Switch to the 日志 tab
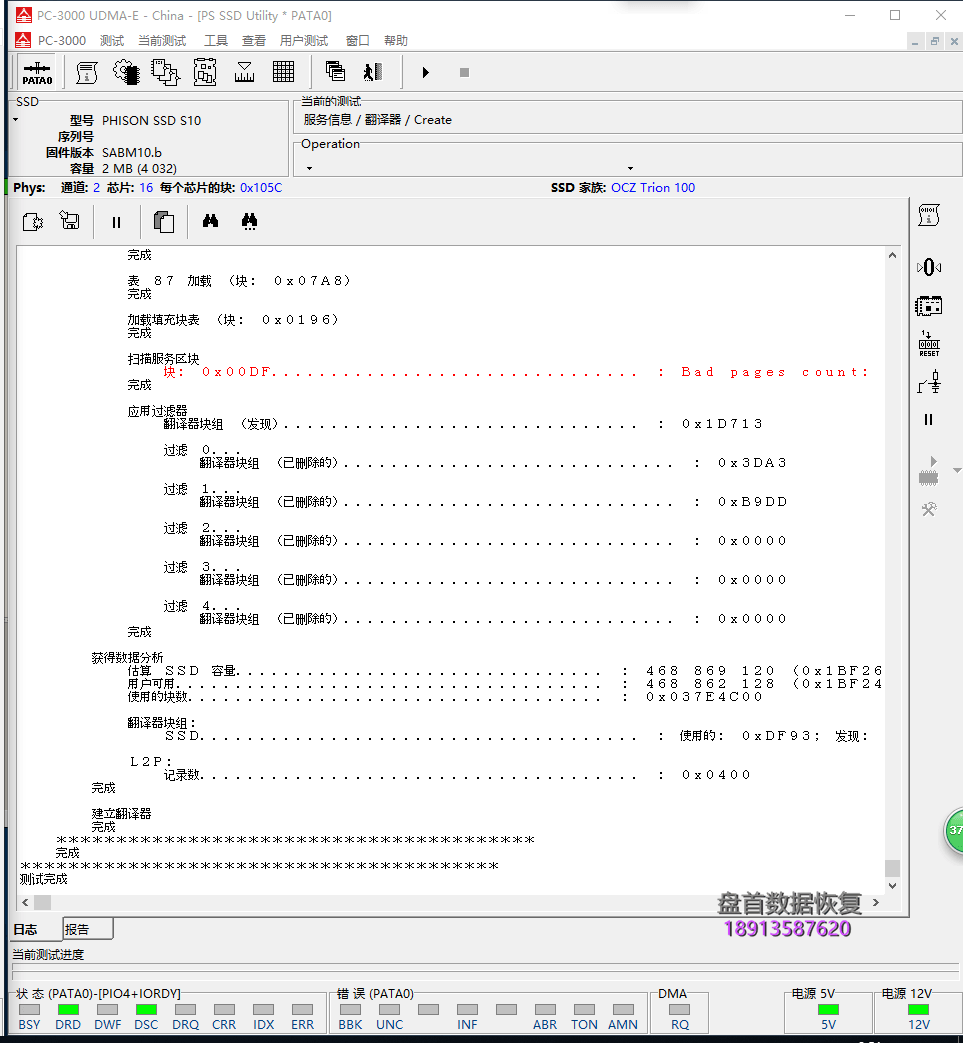963x1043 pixels. pyautogui.click(x=26, y=929)
